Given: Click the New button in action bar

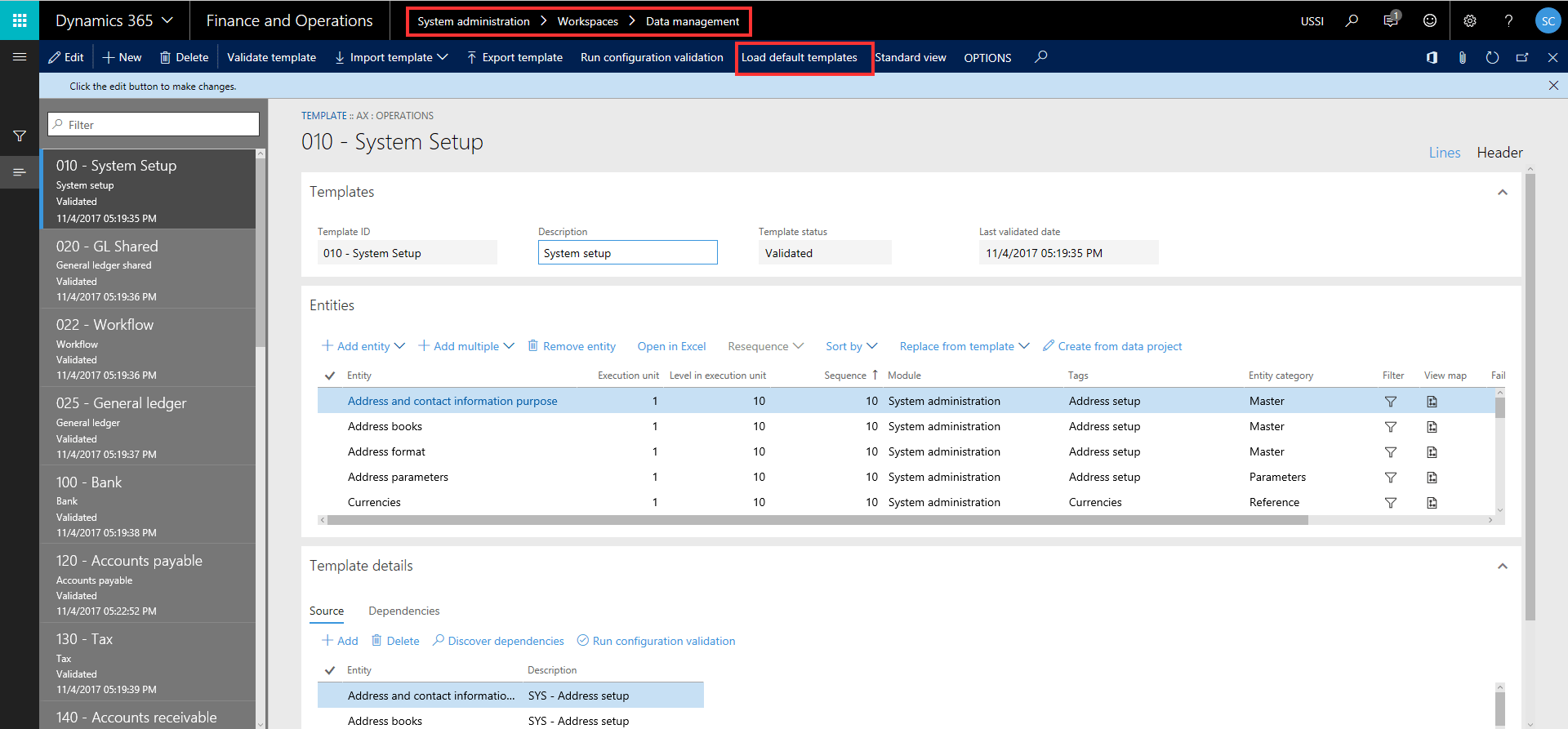Looking at the screenshot, I should [x=122, y=57].
